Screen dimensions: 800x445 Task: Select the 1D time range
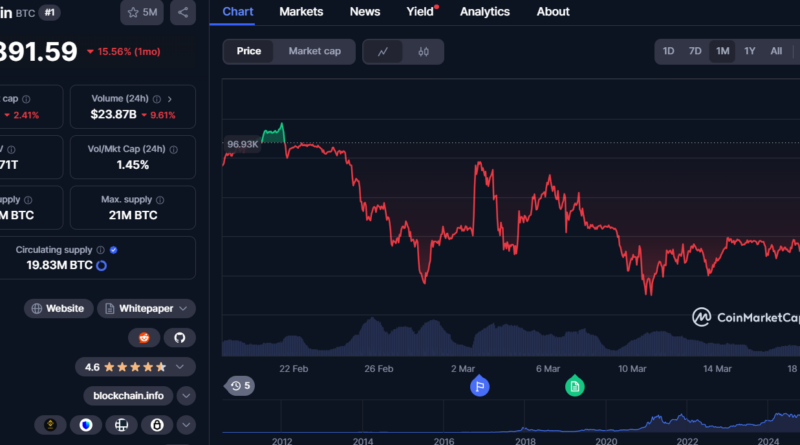(x=668, y=51)
